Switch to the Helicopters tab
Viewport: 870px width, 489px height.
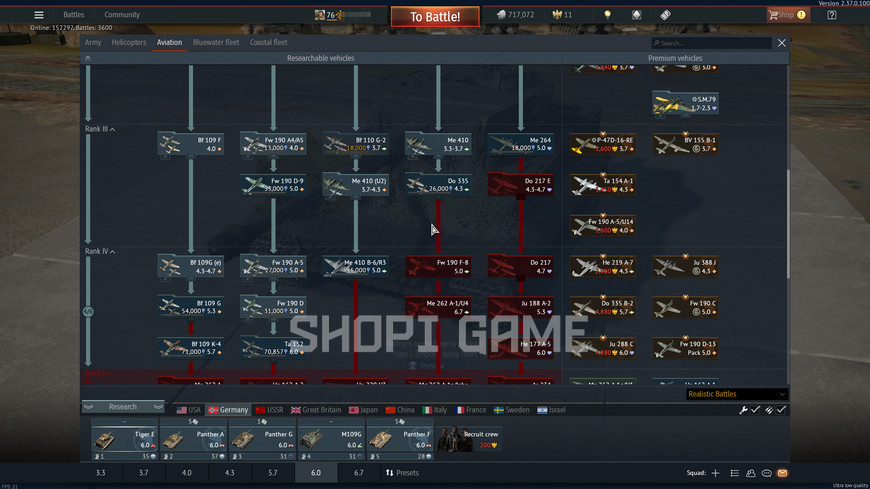129,42
